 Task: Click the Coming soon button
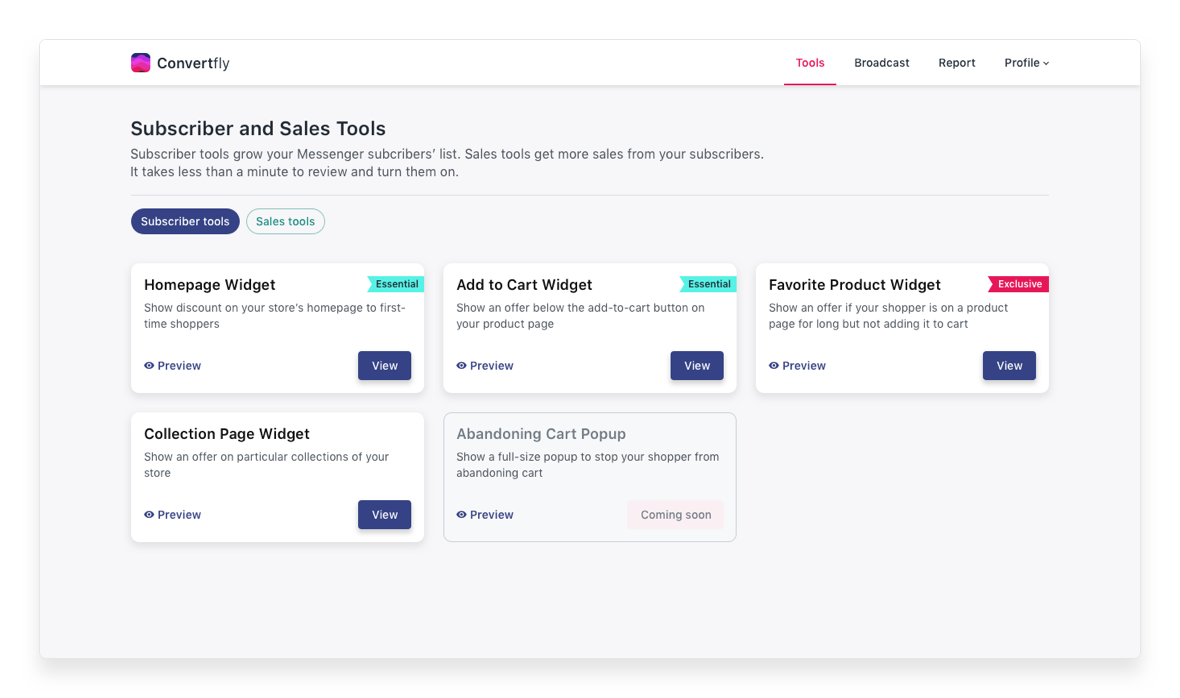(676, 514)
